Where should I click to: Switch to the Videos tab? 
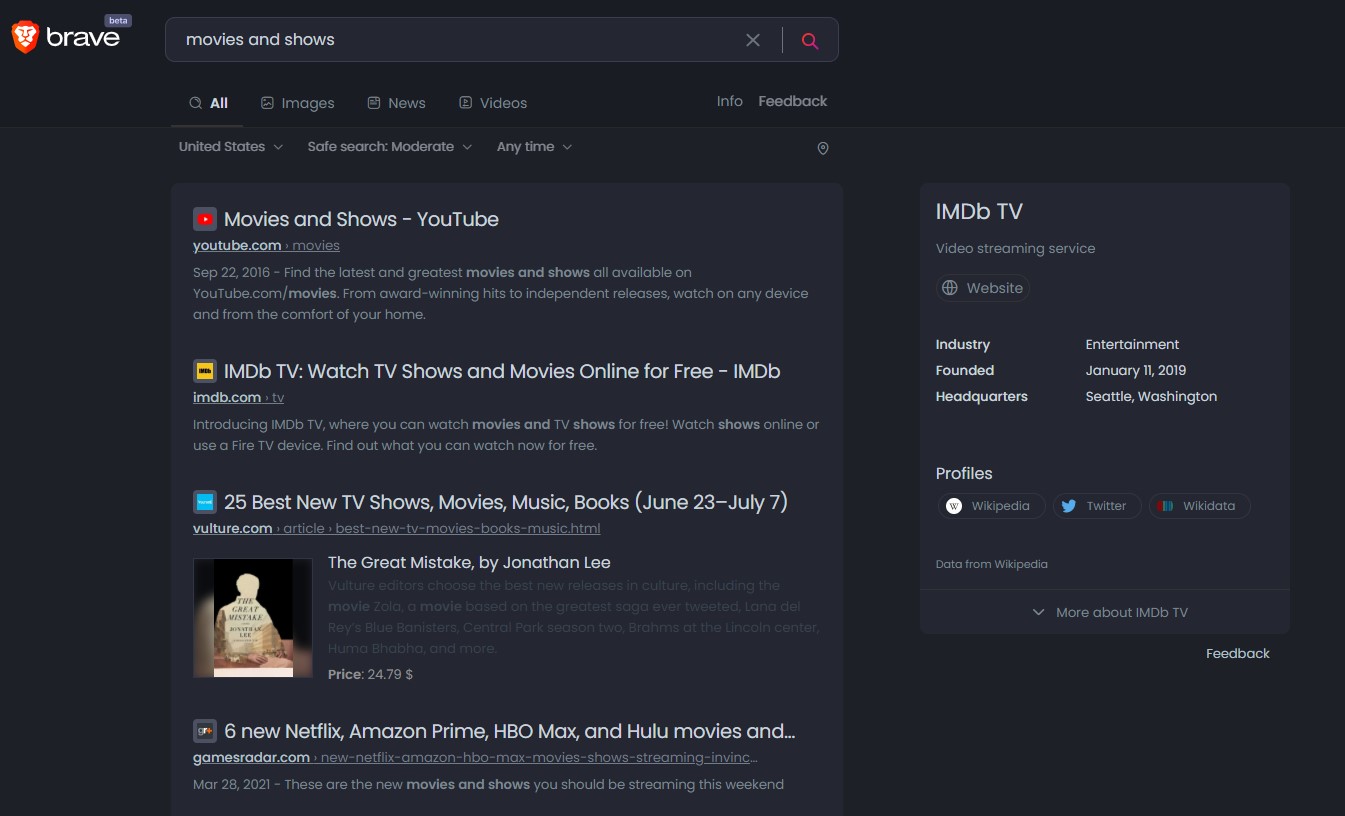click(492, 103)
